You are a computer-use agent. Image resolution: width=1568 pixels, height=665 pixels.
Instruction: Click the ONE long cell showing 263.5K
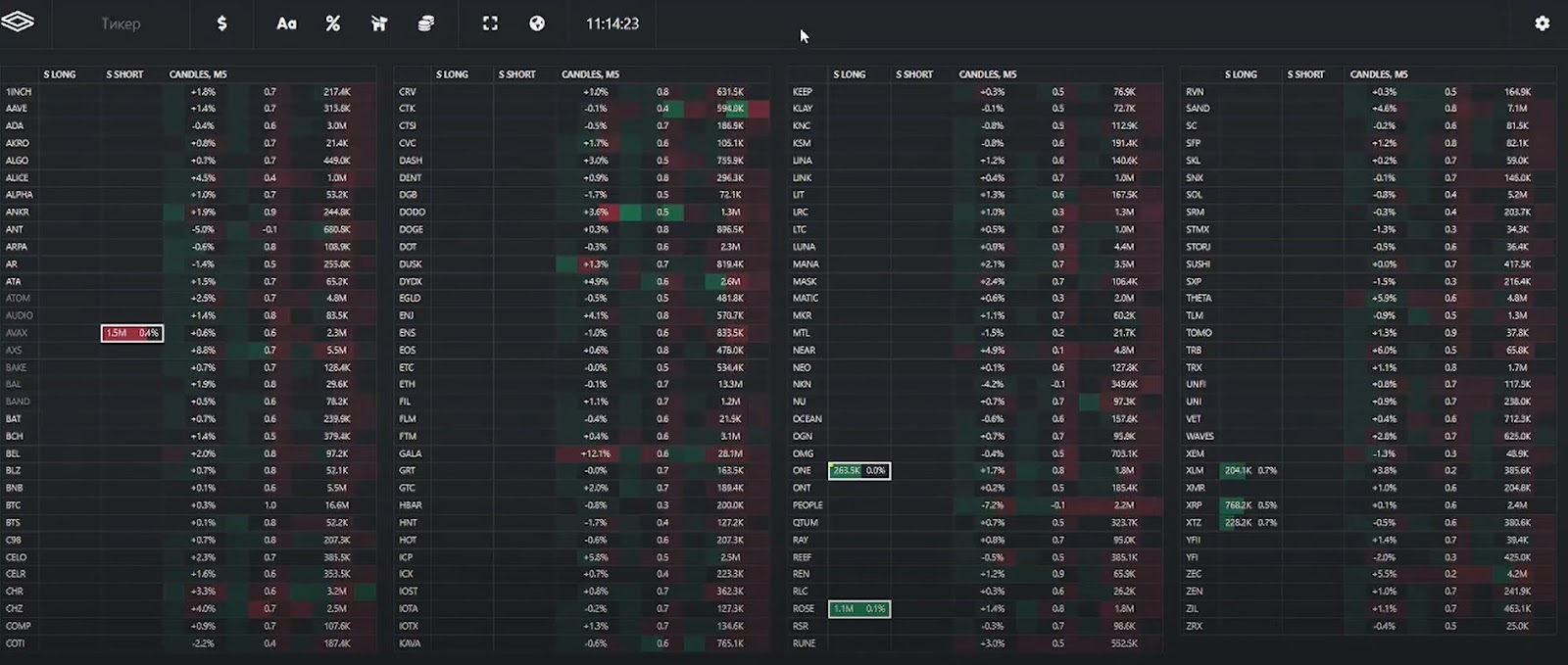click(859, 471)
